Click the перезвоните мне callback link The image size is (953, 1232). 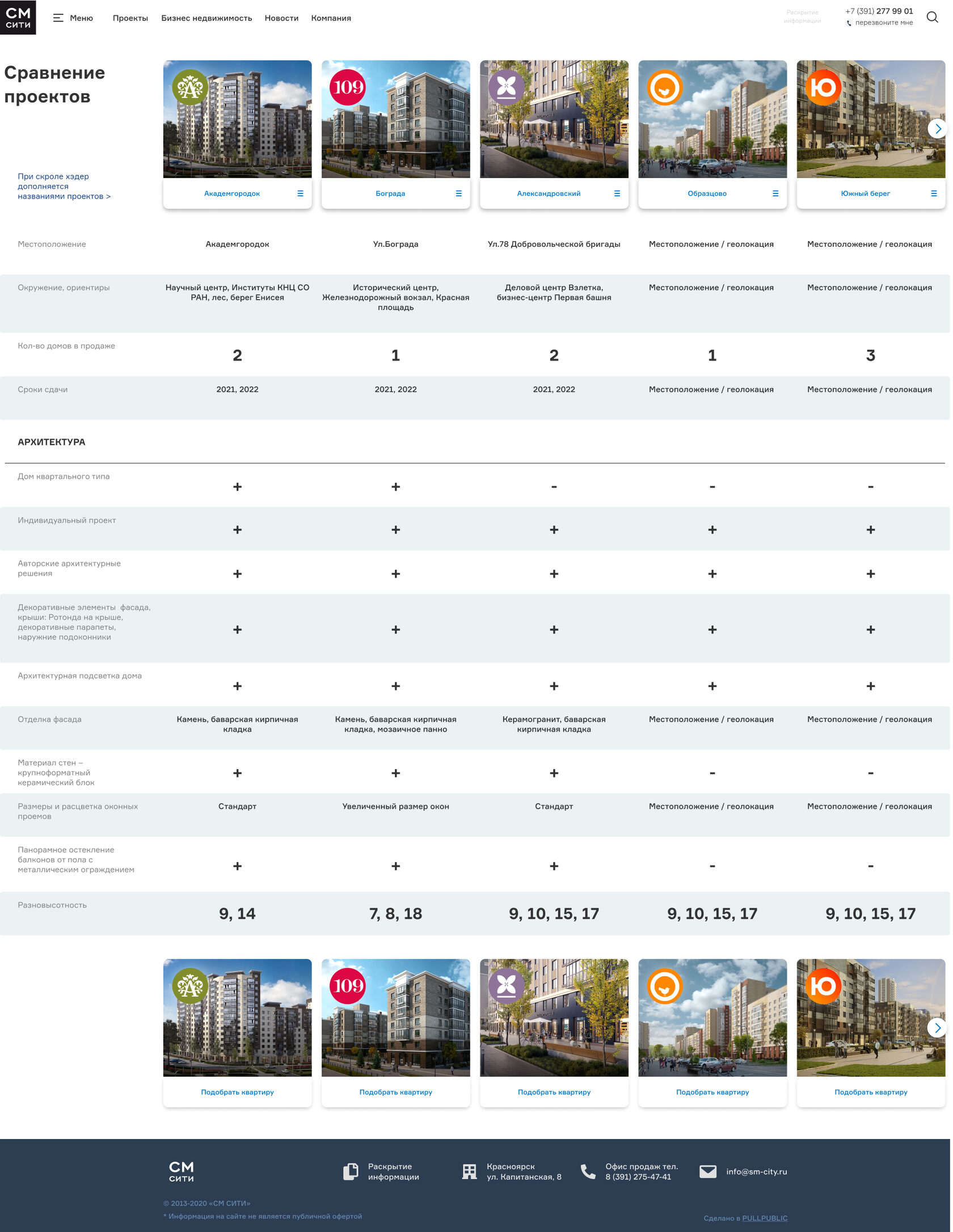884,23
